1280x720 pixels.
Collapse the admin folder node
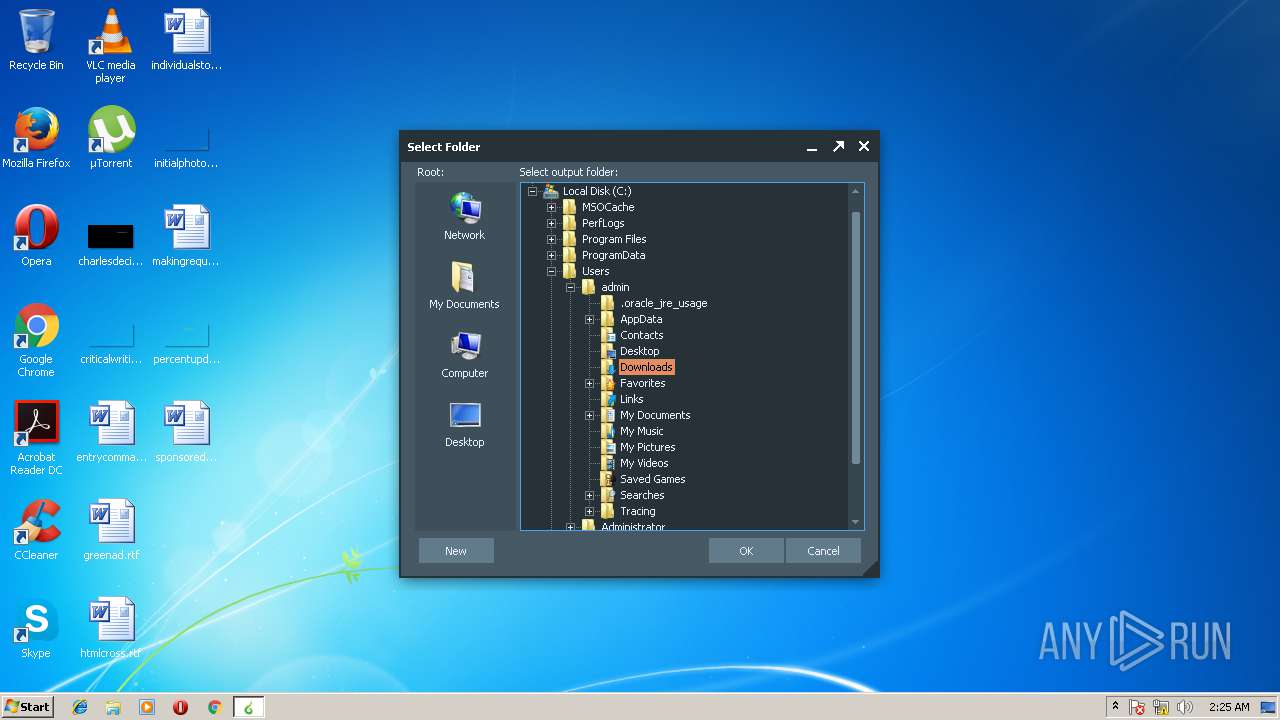[570, 287]
